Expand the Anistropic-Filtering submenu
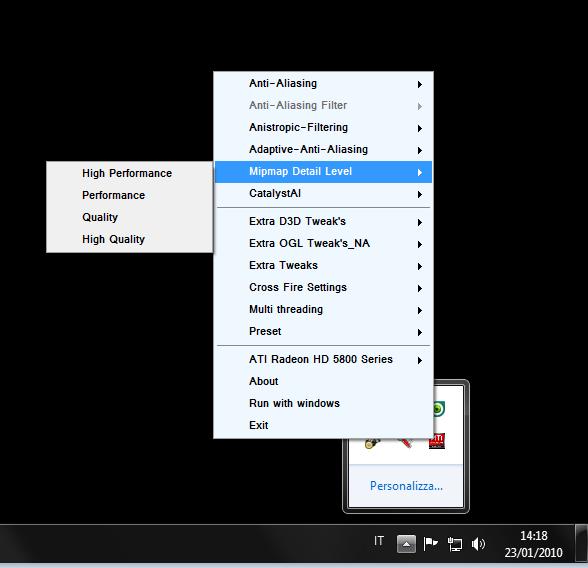This screenshot has width=588, height=568. 323,127
